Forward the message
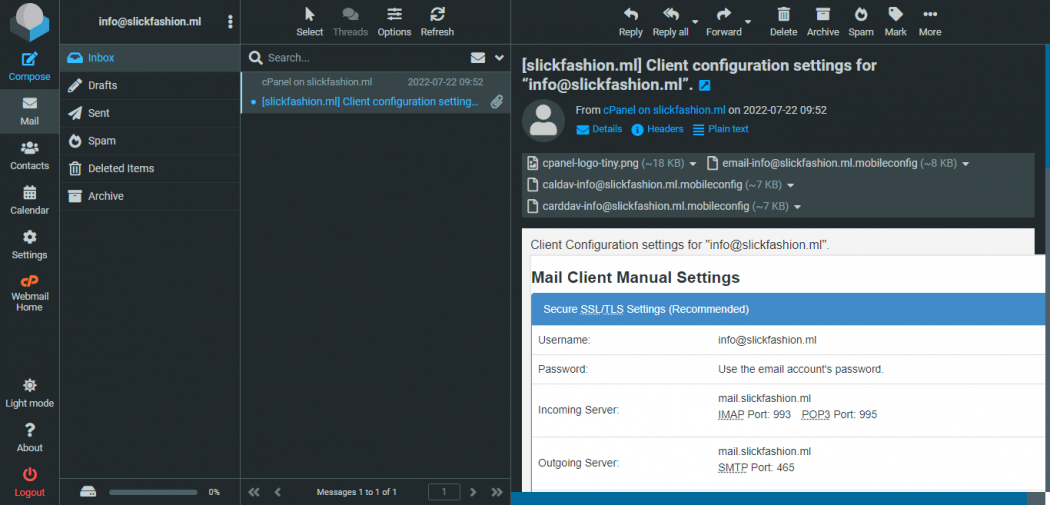This screenshot has height=505, width=1050. point(724,22)
